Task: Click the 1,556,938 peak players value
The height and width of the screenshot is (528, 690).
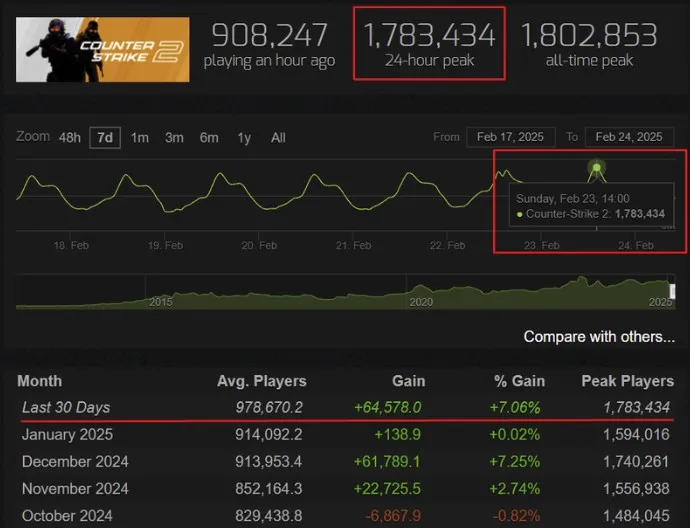Action: tap(636, 489)
